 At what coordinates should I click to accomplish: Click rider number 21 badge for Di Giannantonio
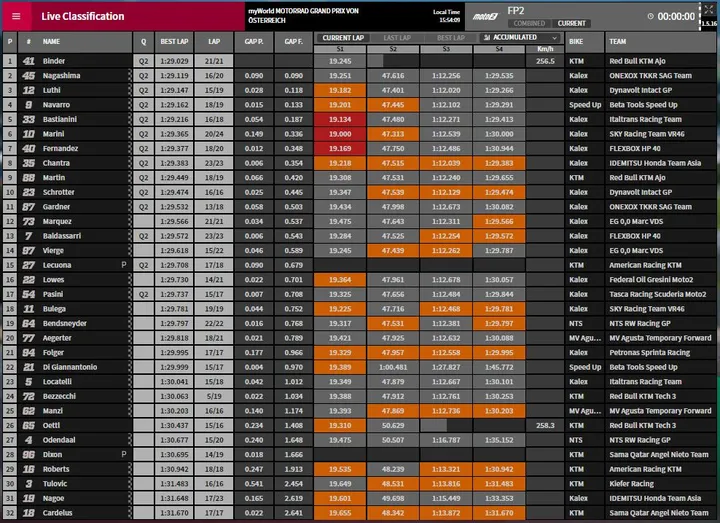click(28, 367)
